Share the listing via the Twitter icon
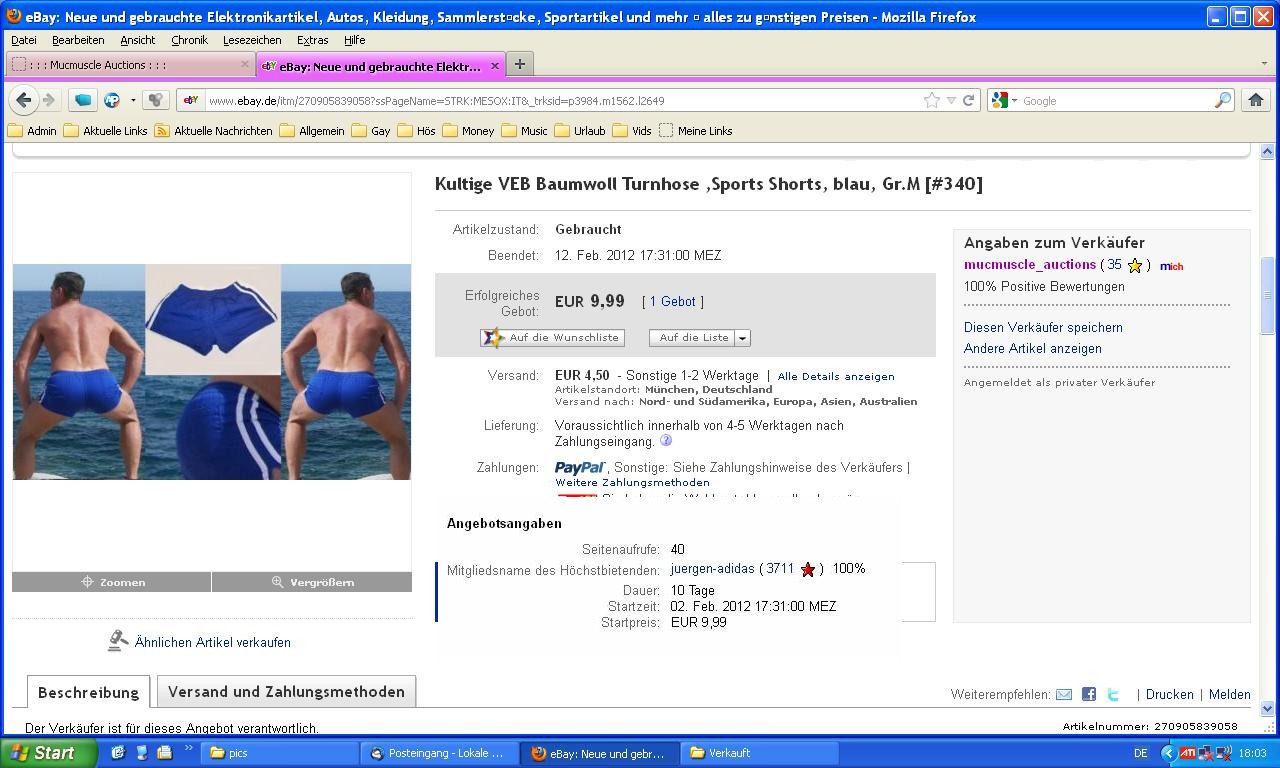 (x=1113, y=694)
